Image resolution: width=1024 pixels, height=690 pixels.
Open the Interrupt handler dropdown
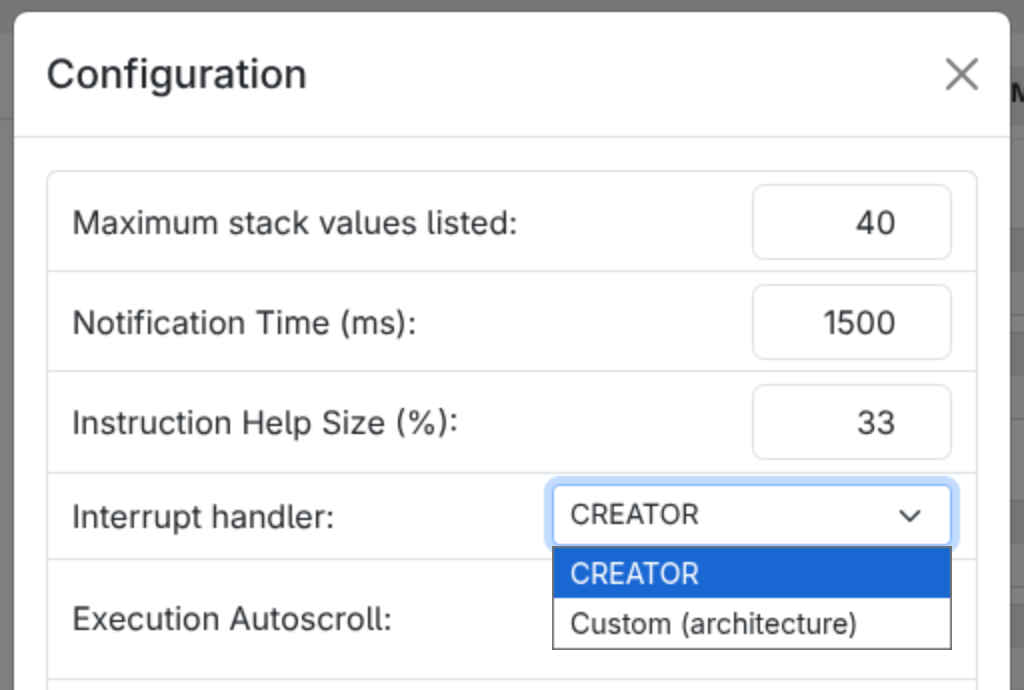click(x=750, y=515)
